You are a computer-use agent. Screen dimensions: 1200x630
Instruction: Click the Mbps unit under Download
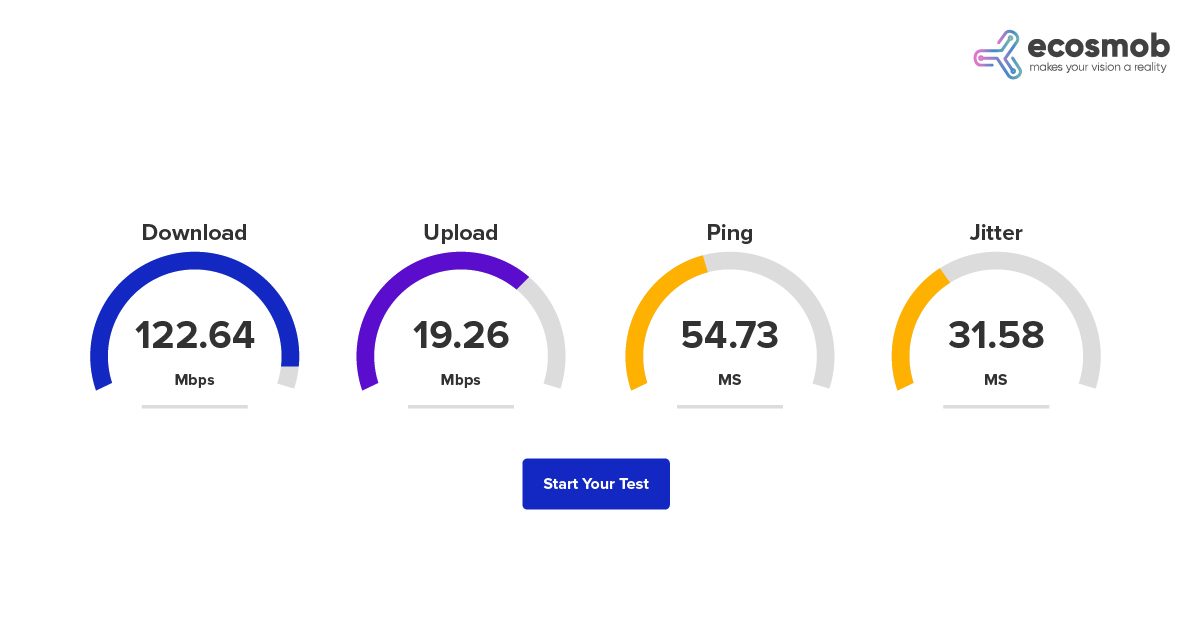195,380
